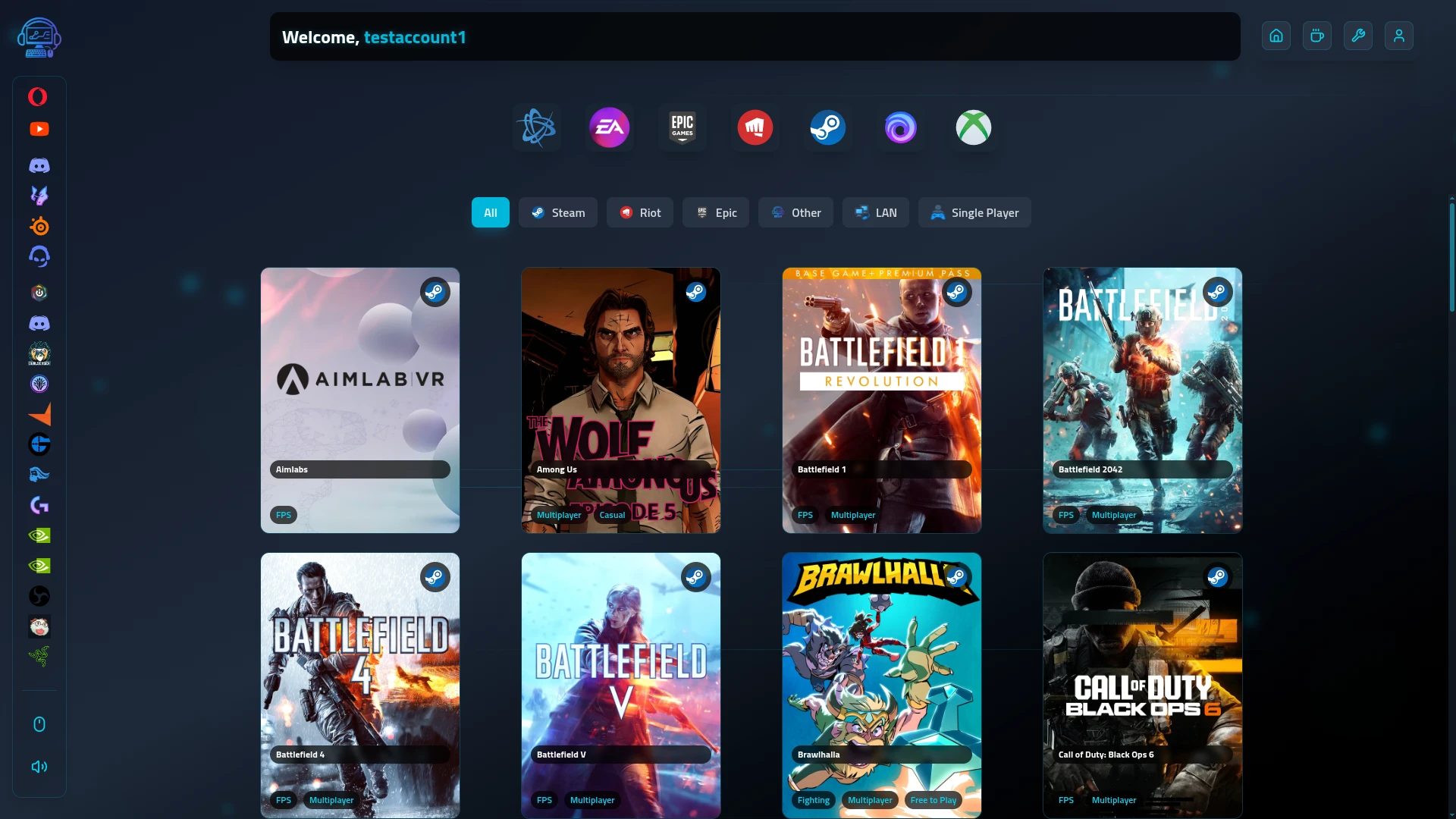The height and width of the screenshot is (819, 1456).
Task: Open YouTube from the sidebar
Action: tap(39, 129)
